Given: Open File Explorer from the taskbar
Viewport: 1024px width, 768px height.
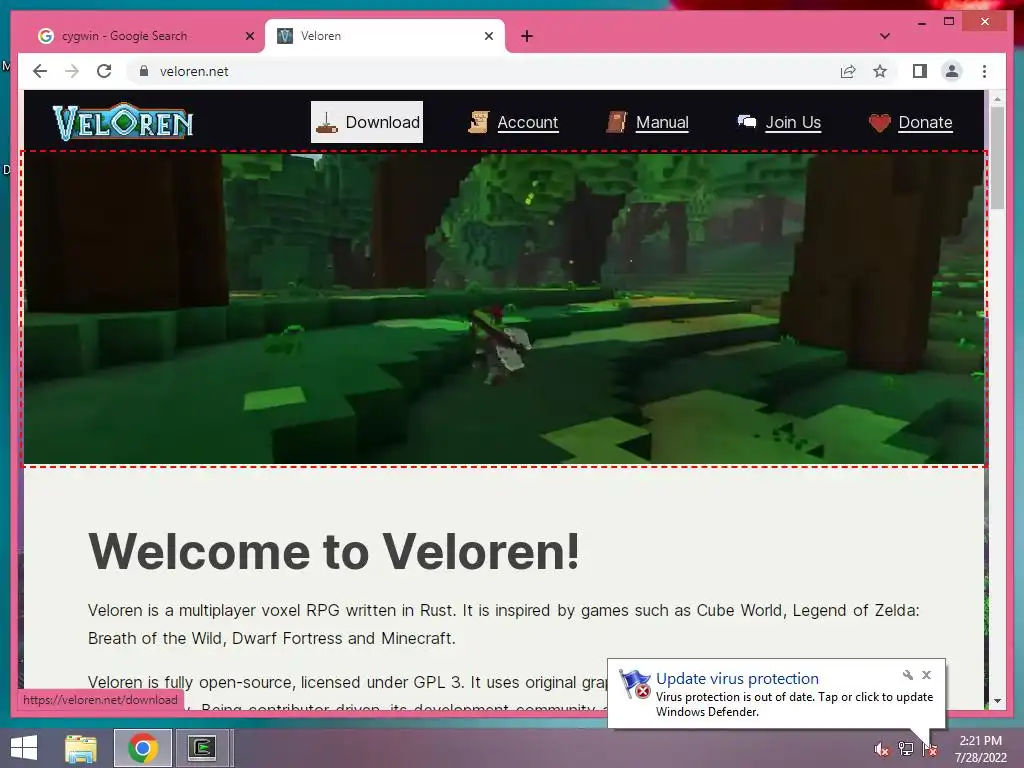Looking at the screenshot, I should pyautogui.click(x=81, y=748).
